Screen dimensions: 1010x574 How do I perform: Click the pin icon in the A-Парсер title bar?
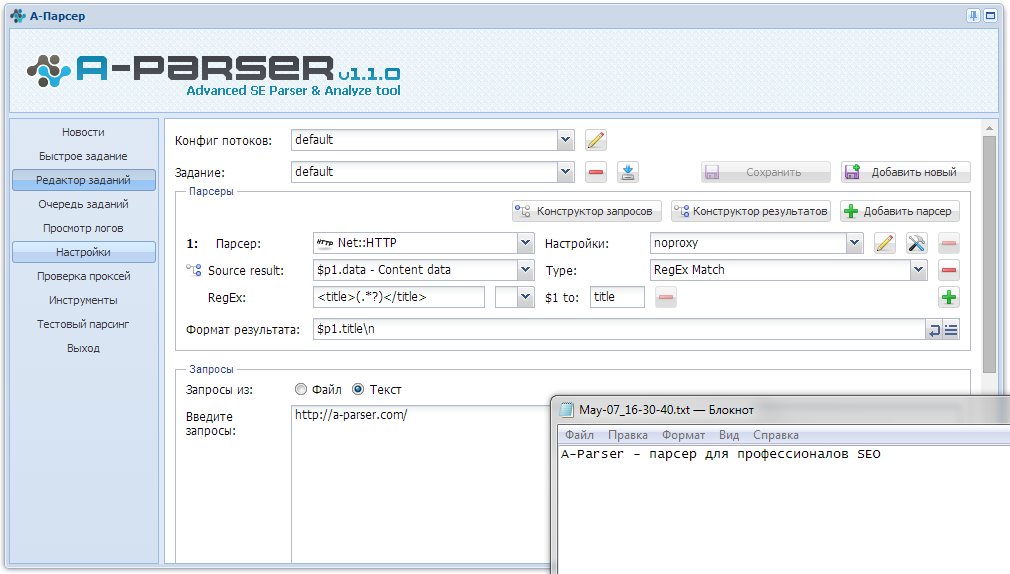pos(973,15)
